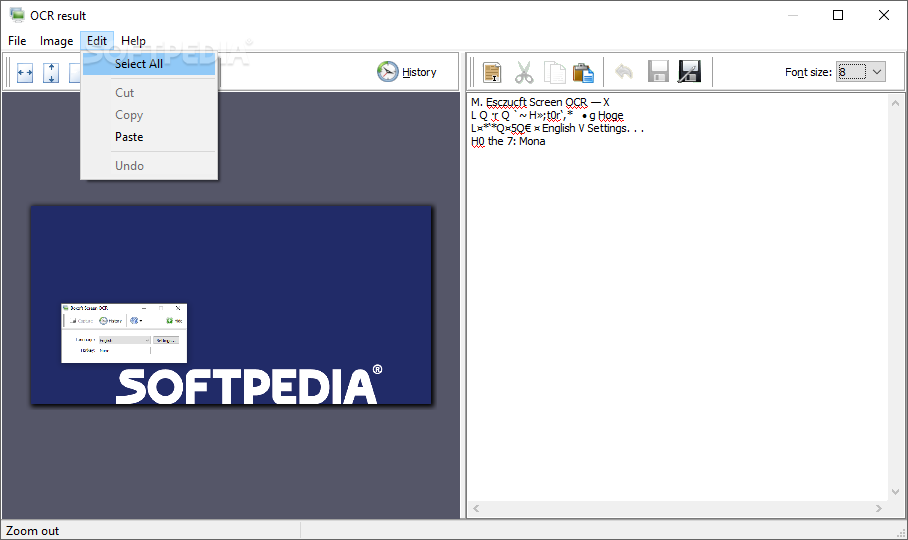Click the clipboard paste icon
908x540 pixels.
pyautogui.click(x=583, y=72)
